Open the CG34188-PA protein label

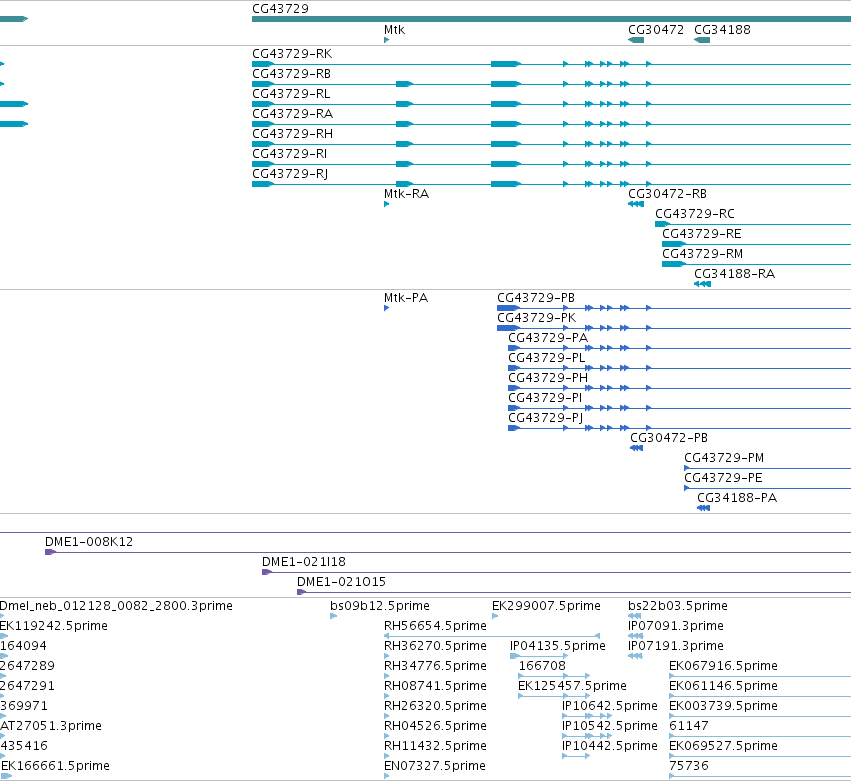(x=737, y=498)
